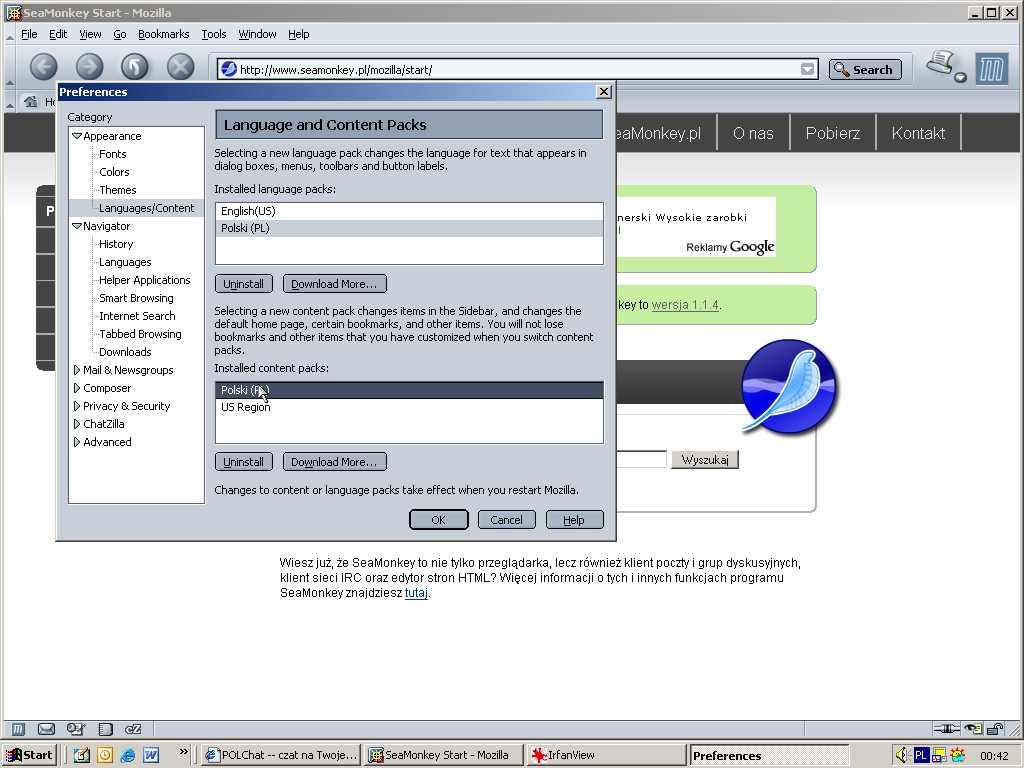Select Helper Applications item
1024x768 pixels.
(144, 280)
